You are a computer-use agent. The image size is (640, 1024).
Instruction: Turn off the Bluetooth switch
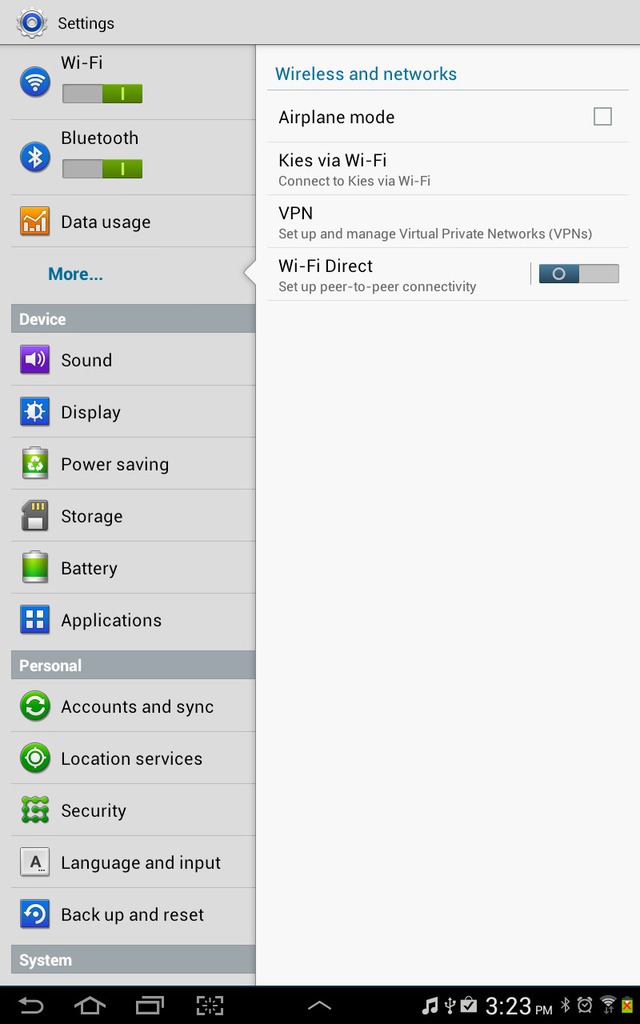point(103,169)
